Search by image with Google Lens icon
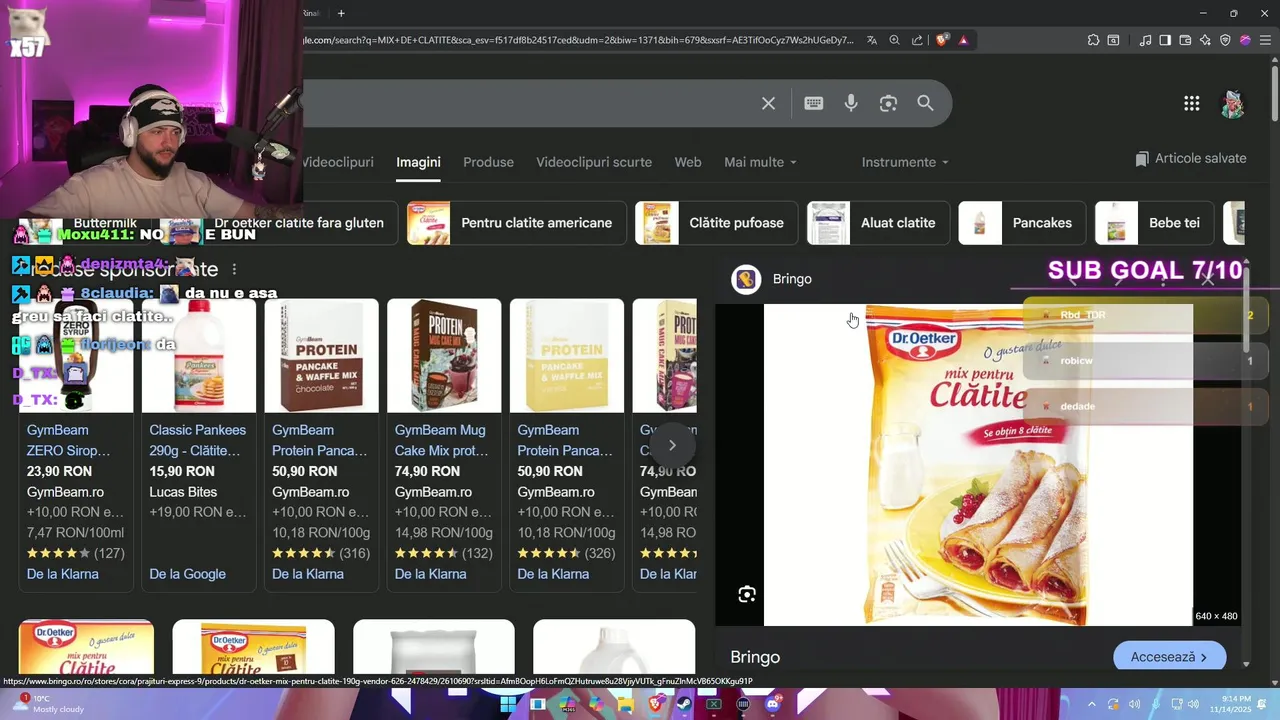 pos(888,103)
